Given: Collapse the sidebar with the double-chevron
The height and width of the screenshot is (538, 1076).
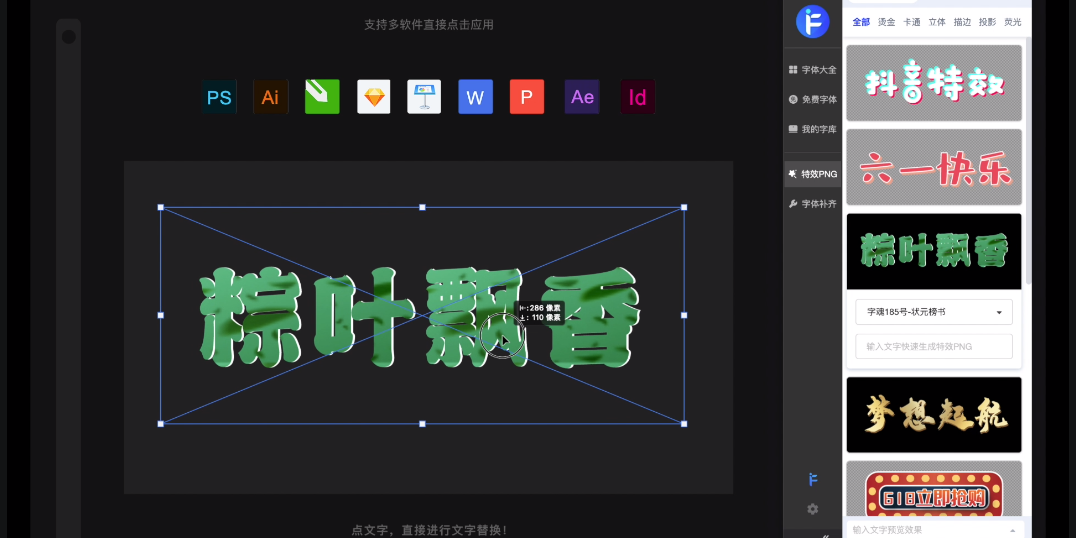Looking at the screenshot, I should pos(825,535).
